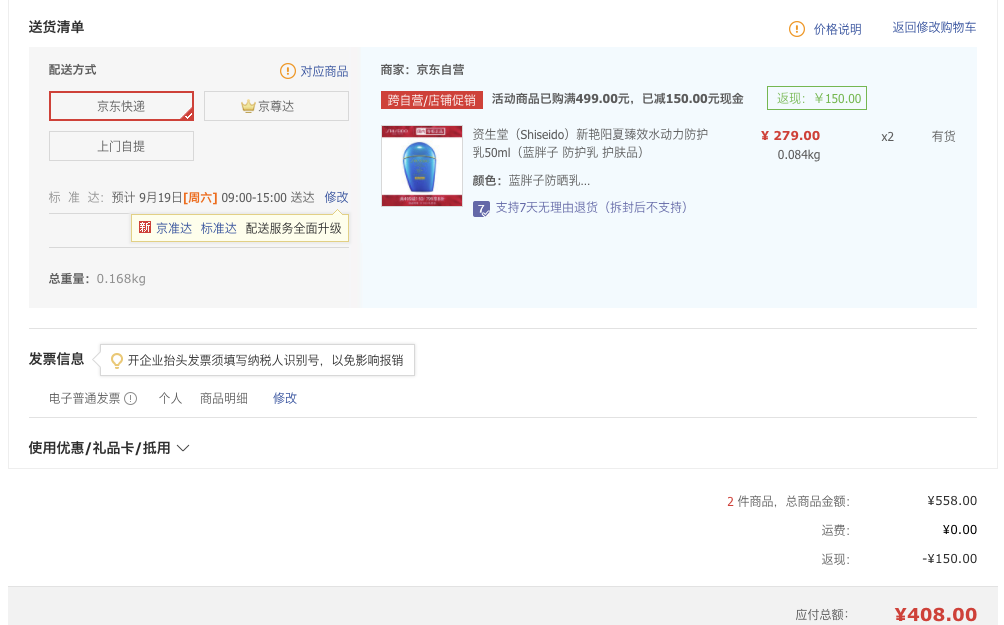Open 支持7天无理由退货 policy link
This screenshot has height=625, width=1004.
click(x=591, y=207)
